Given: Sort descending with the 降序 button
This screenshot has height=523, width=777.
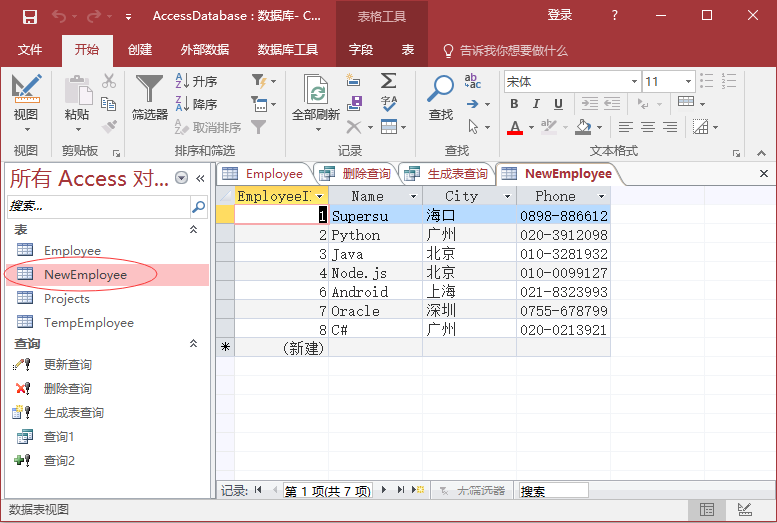Looking at the screenshot, I should 196,104.
